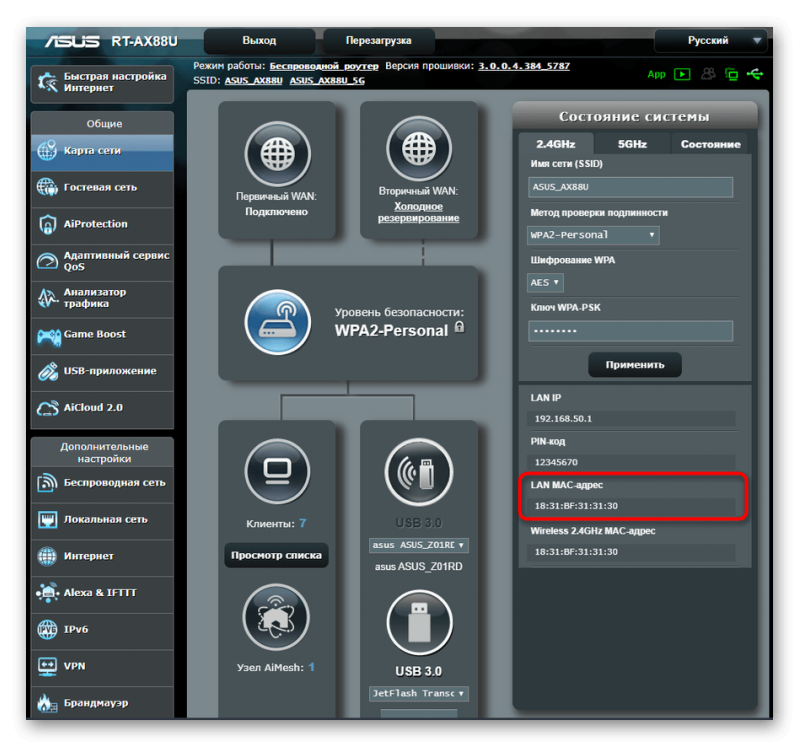800x747 pixels.
Task: Click the Карта сети globe icon
Action: [x=47, y=150]
